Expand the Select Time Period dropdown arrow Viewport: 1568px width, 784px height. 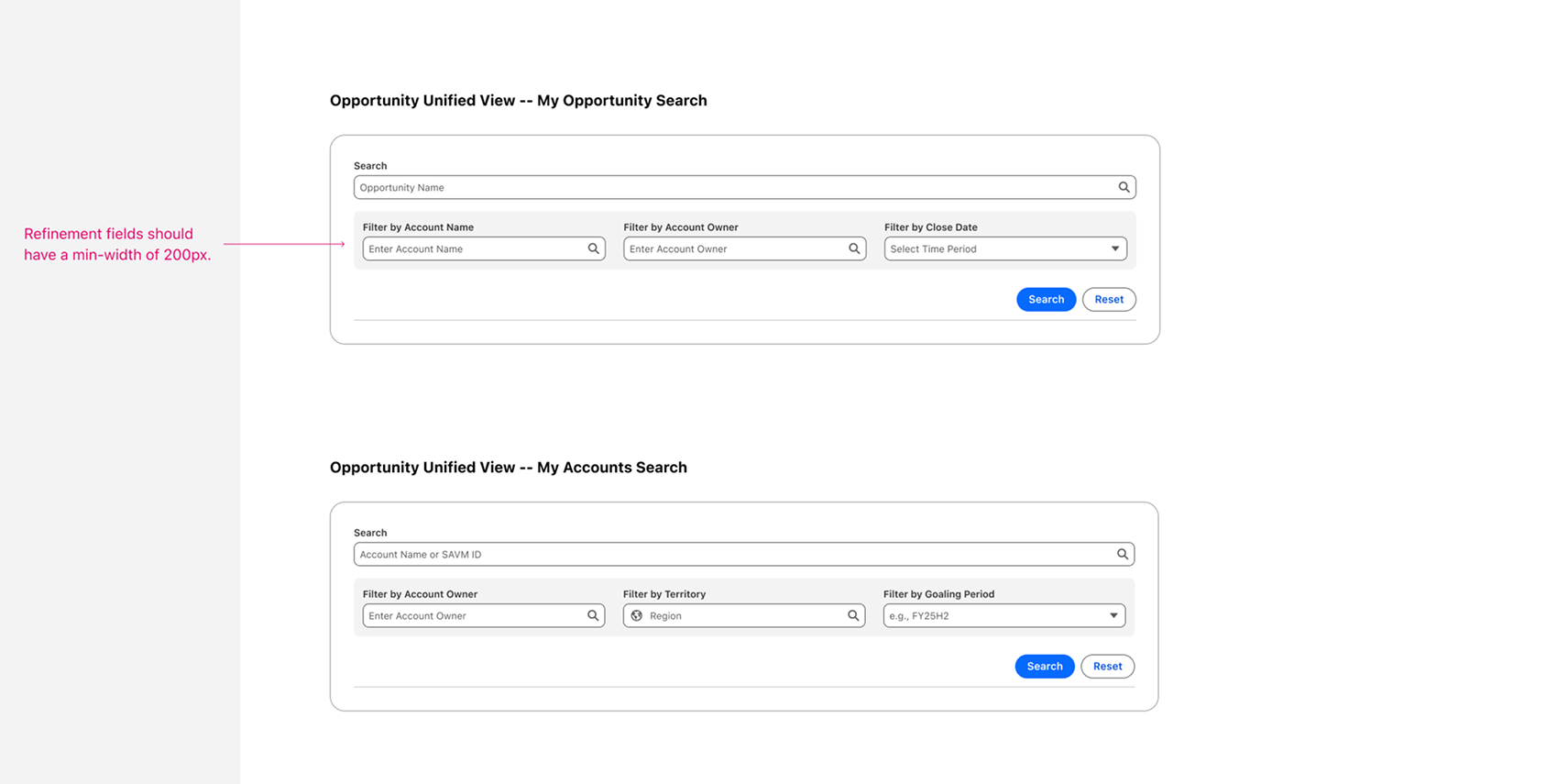(x=1114, y=248)
